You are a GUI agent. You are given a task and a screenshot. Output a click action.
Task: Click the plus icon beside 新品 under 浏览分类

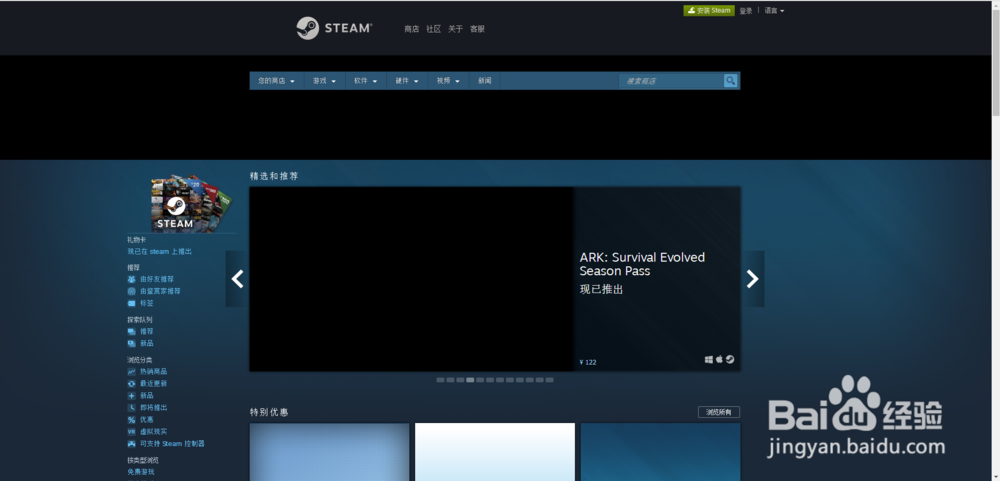(x=131, y=396)
